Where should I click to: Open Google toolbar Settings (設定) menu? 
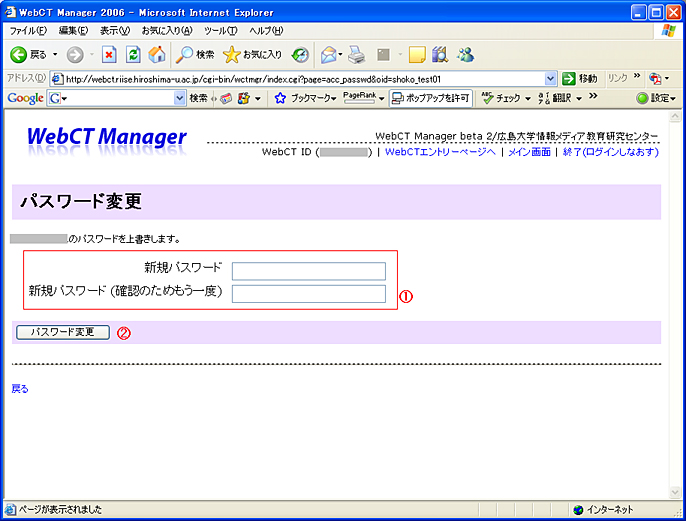tap(656, 98)
